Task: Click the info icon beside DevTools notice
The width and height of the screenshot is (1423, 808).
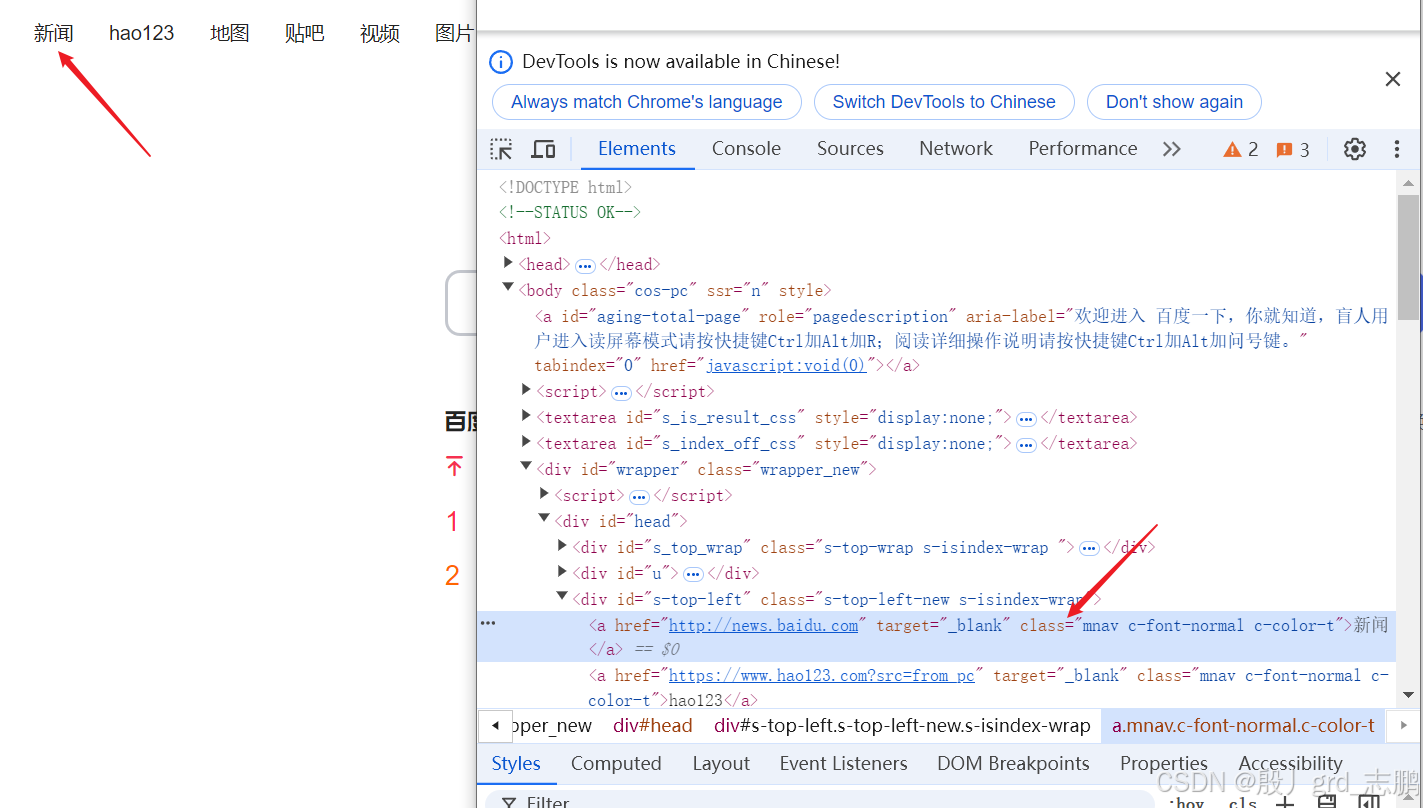Action: (501, 62)
